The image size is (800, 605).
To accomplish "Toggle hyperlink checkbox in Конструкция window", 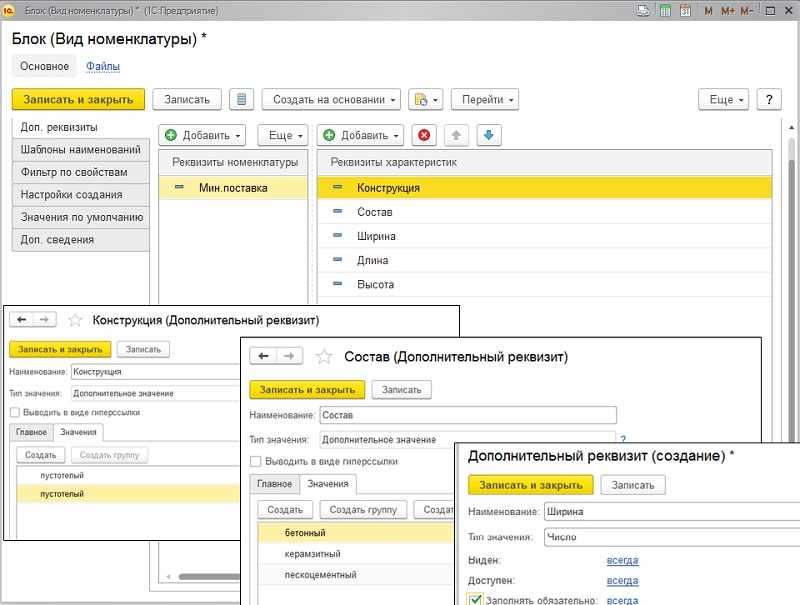I will [15, 412].
